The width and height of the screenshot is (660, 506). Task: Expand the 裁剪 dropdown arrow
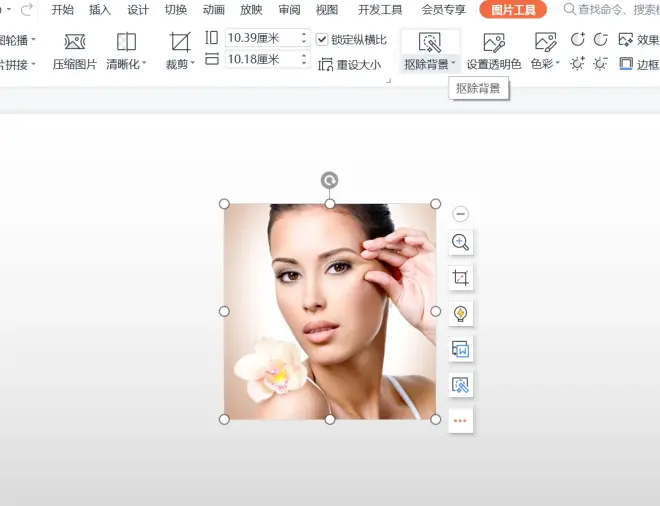[193, 64]
